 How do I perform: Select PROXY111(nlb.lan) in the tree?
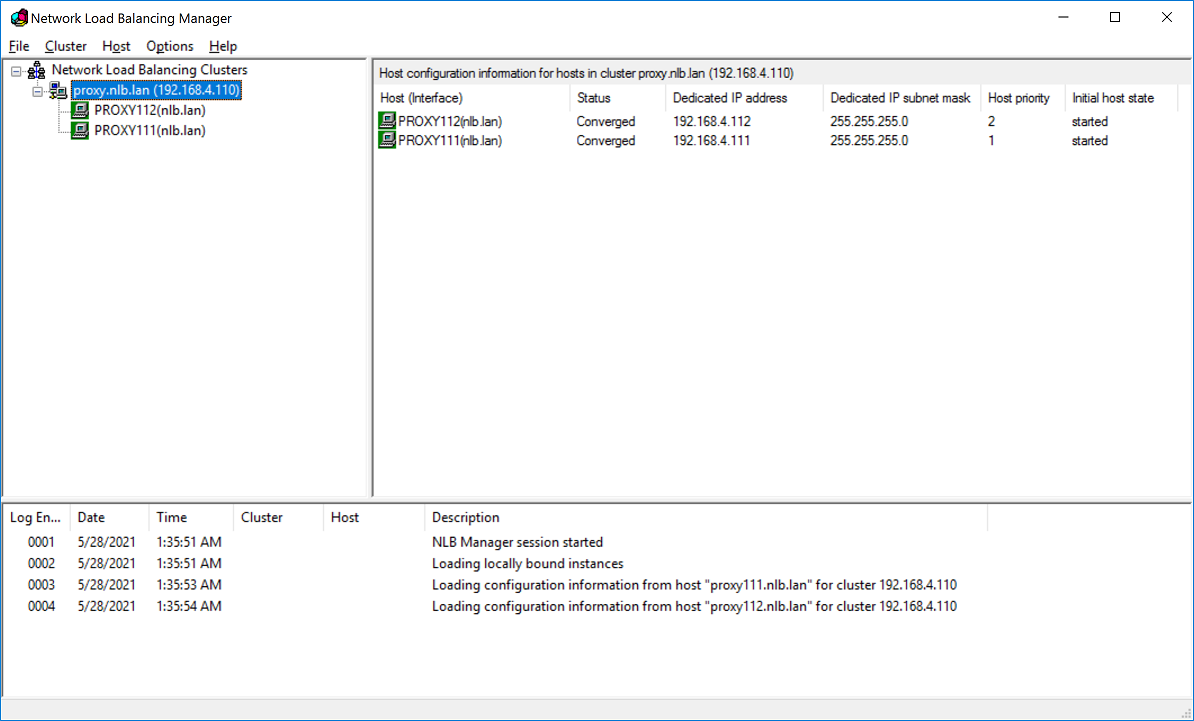coord(150,131)
